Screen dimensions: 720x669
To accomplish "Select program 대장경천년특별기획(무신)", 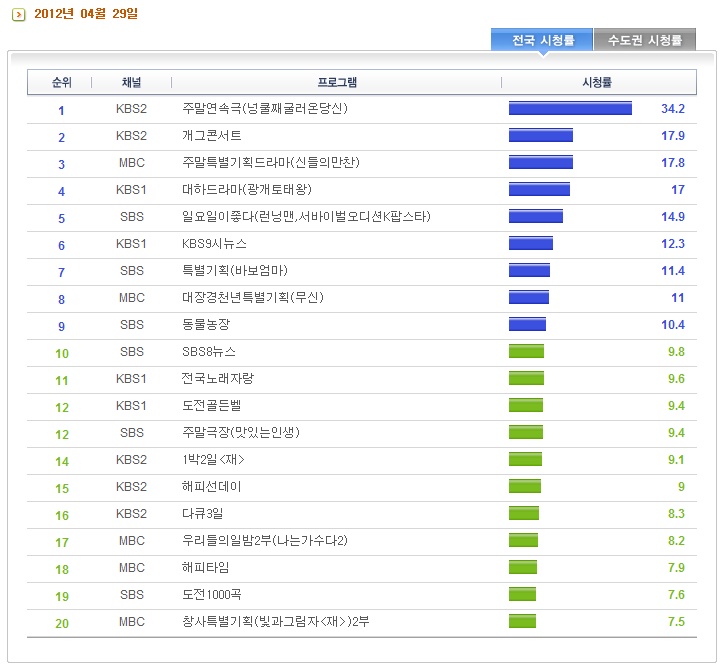I will tap(253, 298).
